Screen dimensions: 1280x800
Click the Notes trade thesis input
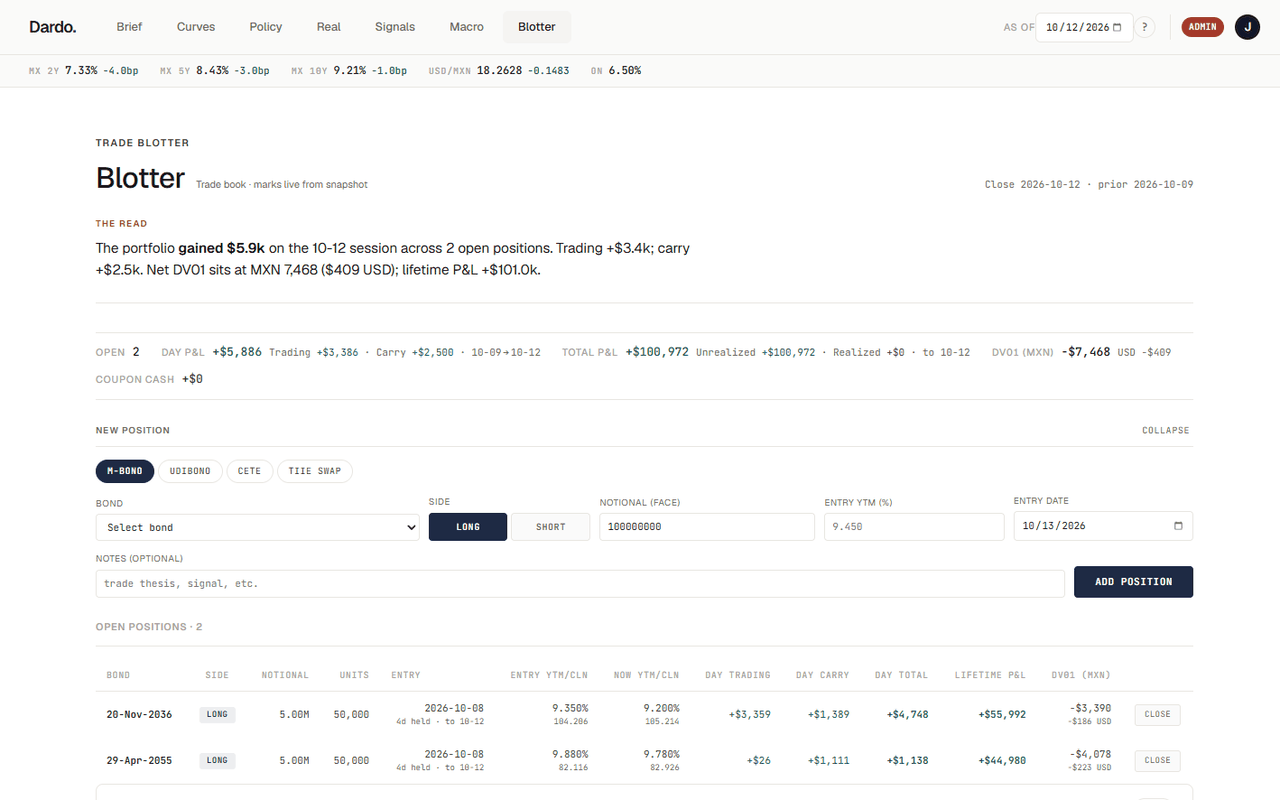point(580,584)
